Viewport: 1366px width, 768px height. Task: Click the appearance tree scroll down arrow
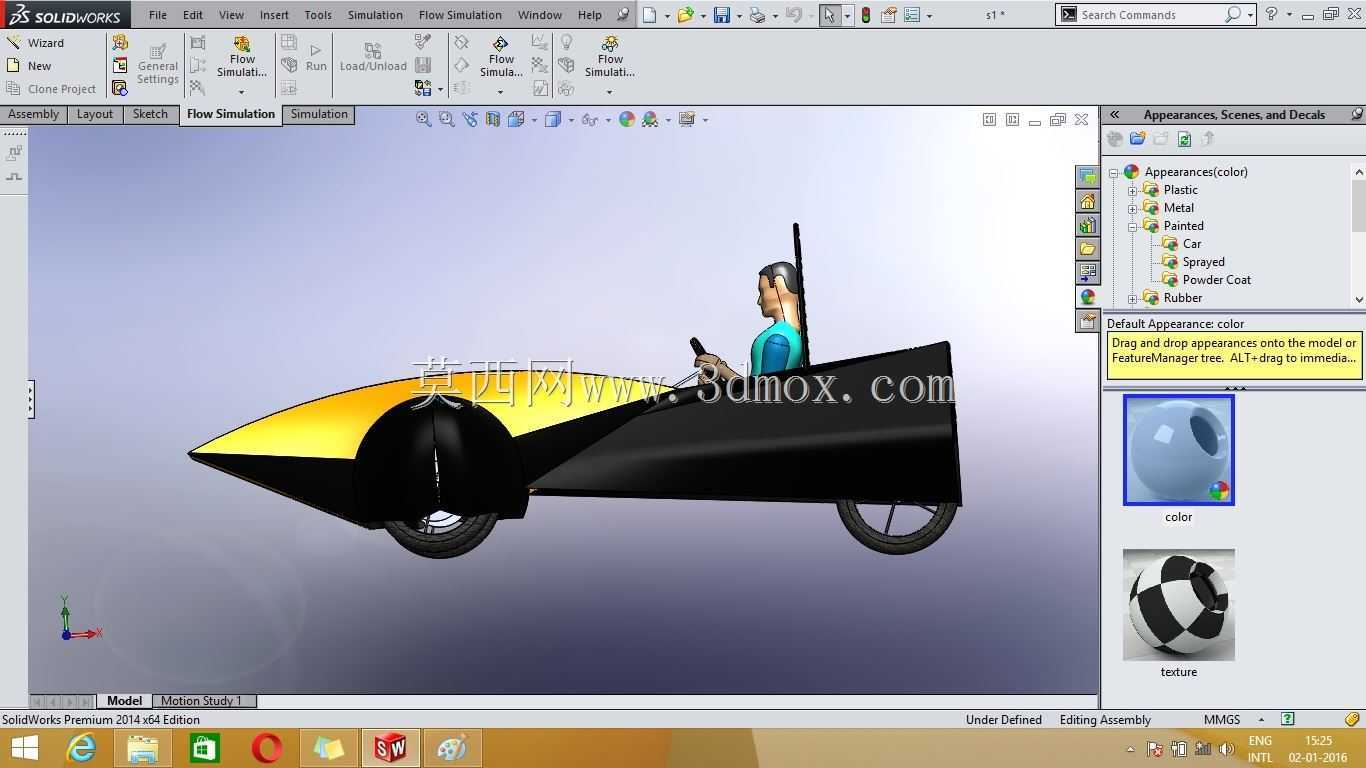point(1358,299)
